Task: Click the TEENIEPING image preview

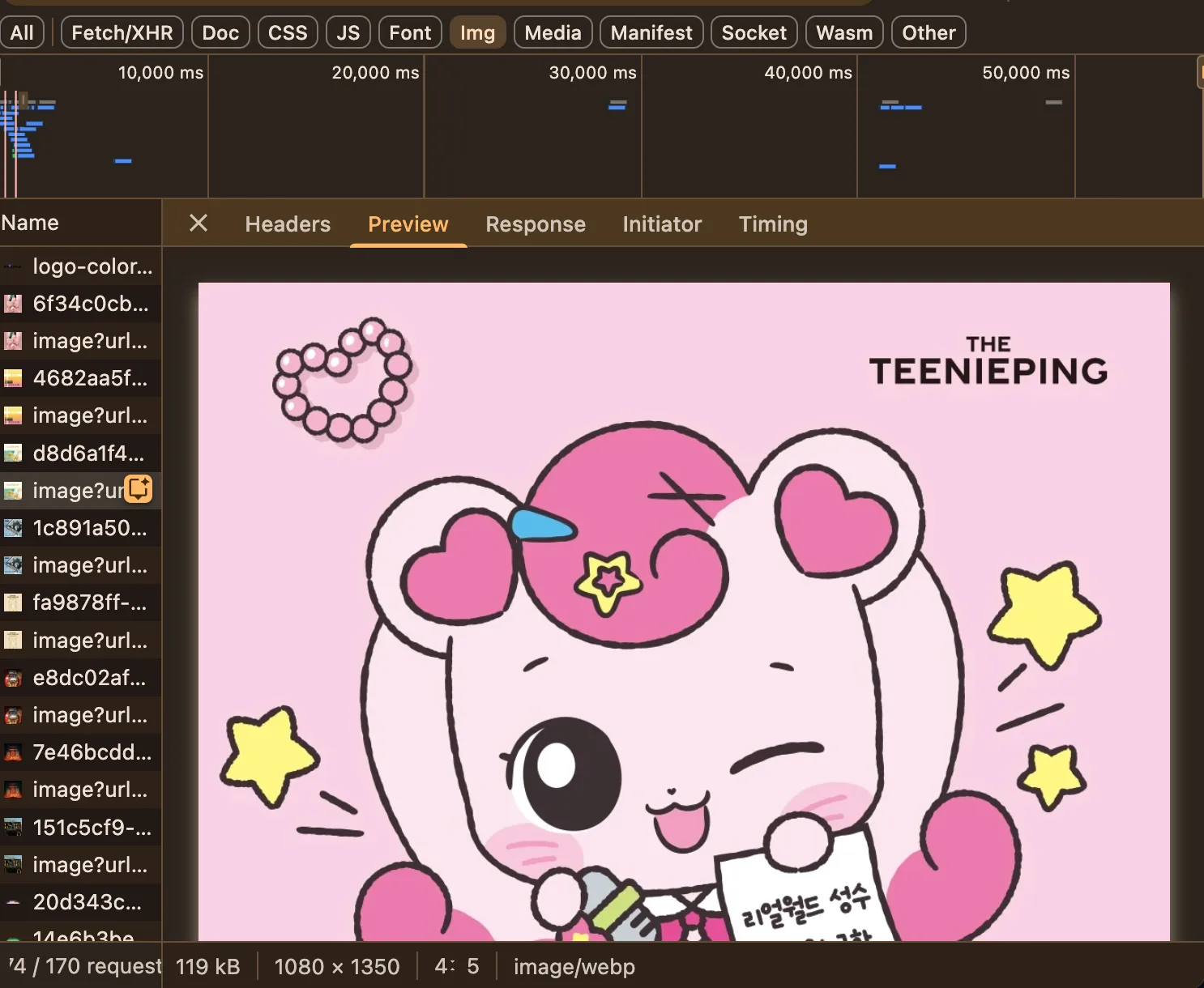Action: [684, 611]
